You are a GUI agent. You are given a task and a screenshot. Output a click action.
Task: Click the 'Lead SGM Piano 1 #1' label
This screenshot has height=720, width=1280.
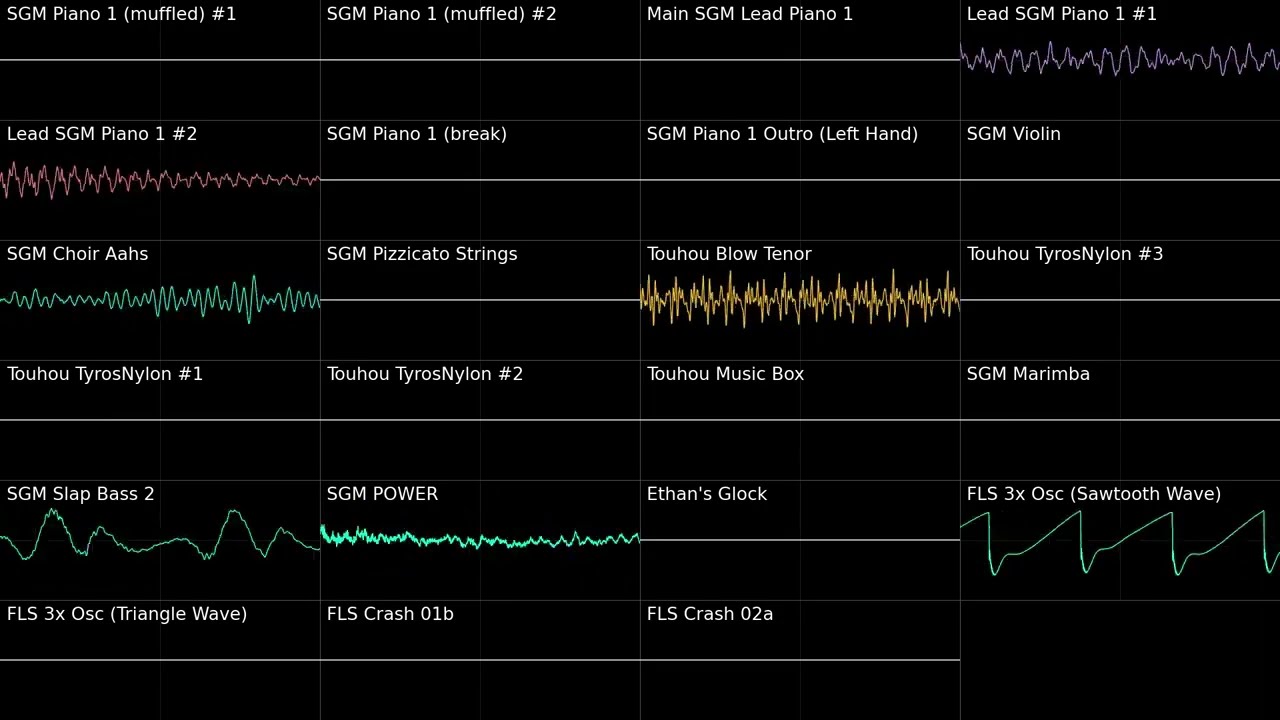pos(1061,14)
